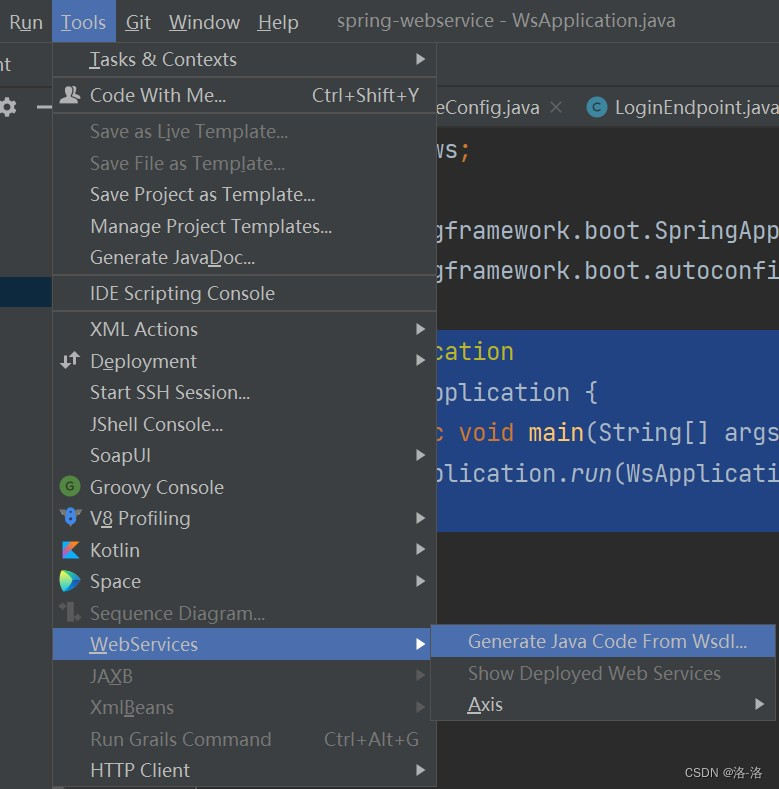The image size is (779, 789).
Task: Open Groovy Console menu item
Action: point(244,487)
